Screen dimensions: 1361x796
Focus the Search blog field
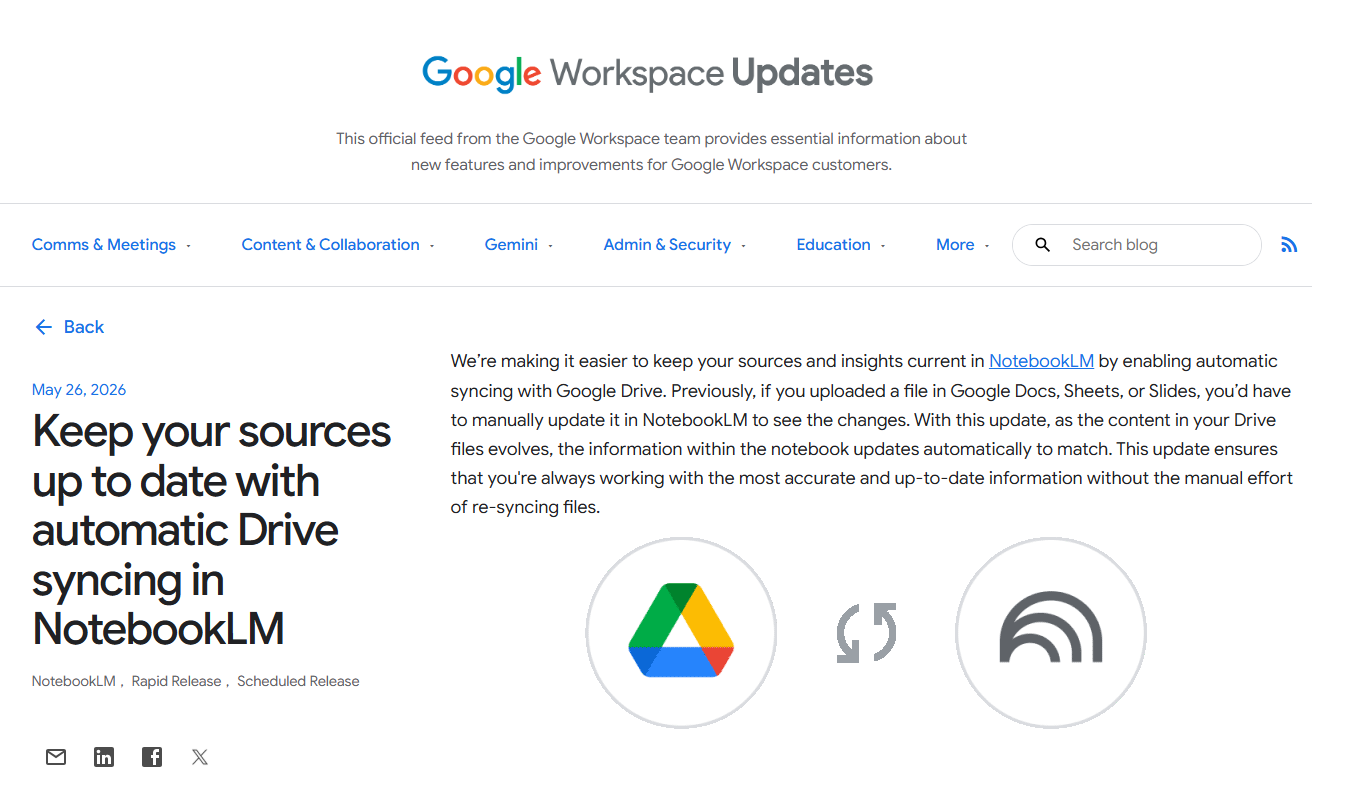[x=1137, y=245]
